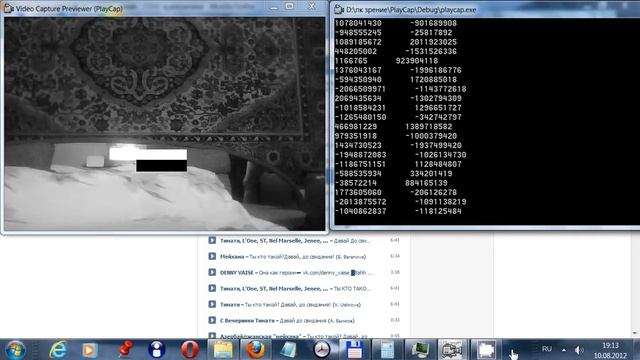Play the Тимати, L'One track ending ТЫ КТО ТАКО
The width and height of the screenshot is (640, 360).
[212, 288]
